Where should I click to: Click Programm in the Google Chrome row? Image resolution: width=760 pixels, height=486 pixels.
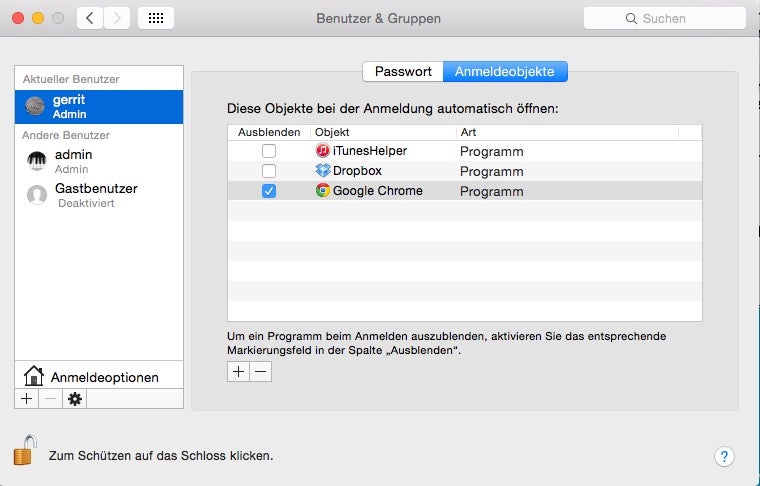[491, 191]
